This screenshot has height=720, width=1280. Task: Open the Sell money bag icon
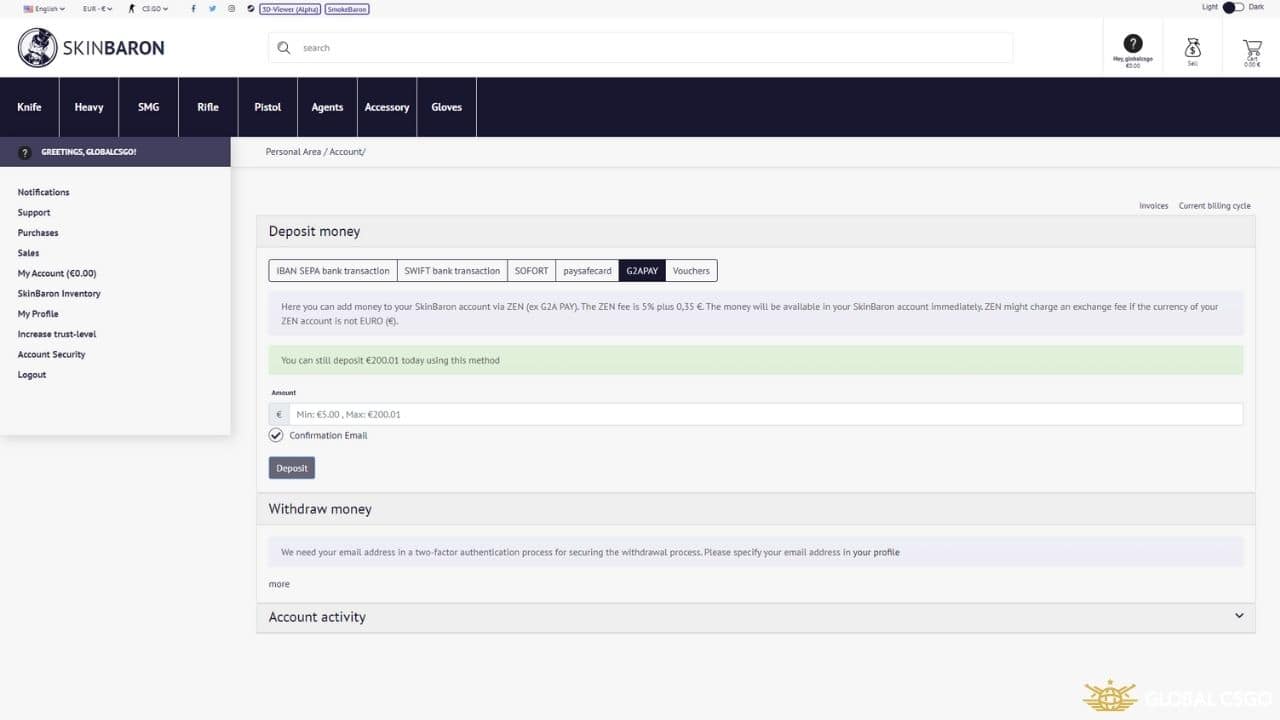click(x=1192, y=47)
